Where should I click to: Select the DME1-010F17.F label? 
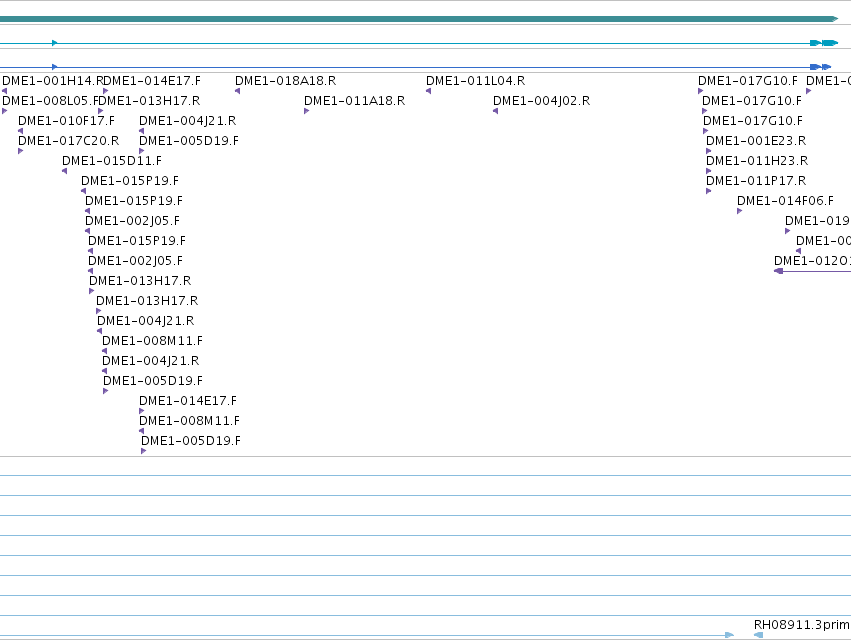pyautogui.click(x=66, y=121)
